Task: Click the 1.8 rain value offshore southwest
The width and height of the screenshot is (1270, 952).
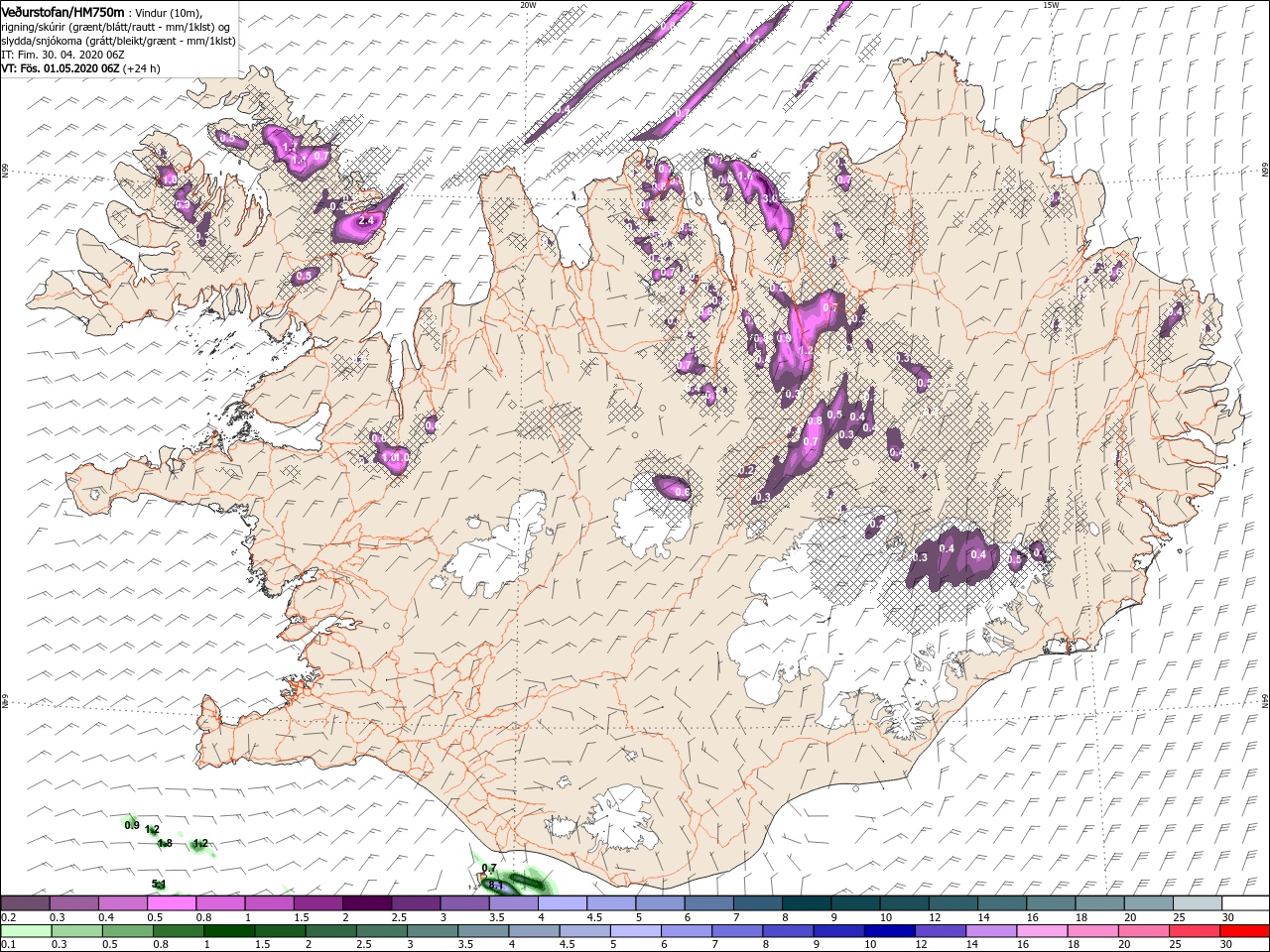Action: tap(165, 843)
